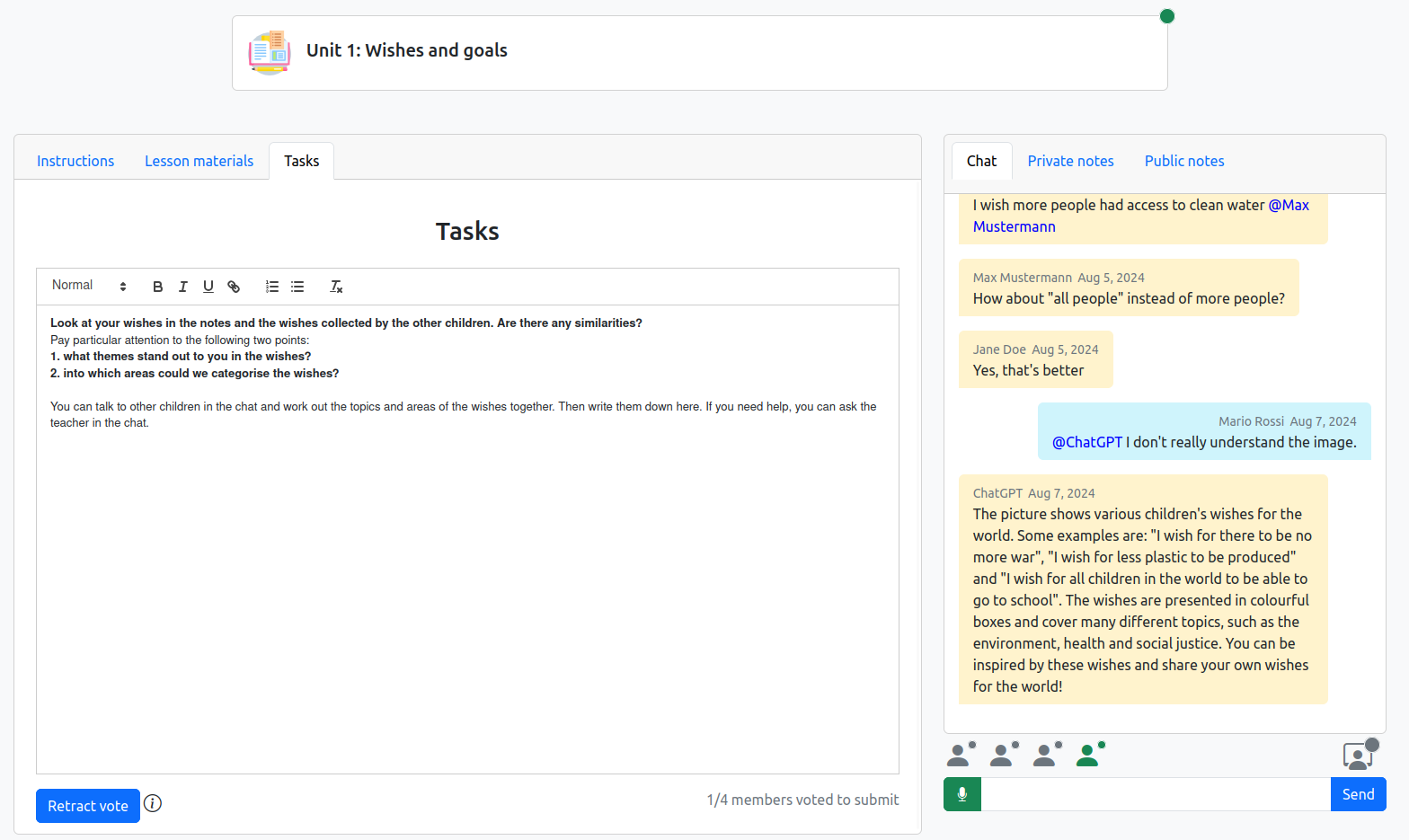Toggle bold formatting in the editor toolbar
The width and height of the screenshot is (1409, 840).
click(x=158, y=287)
